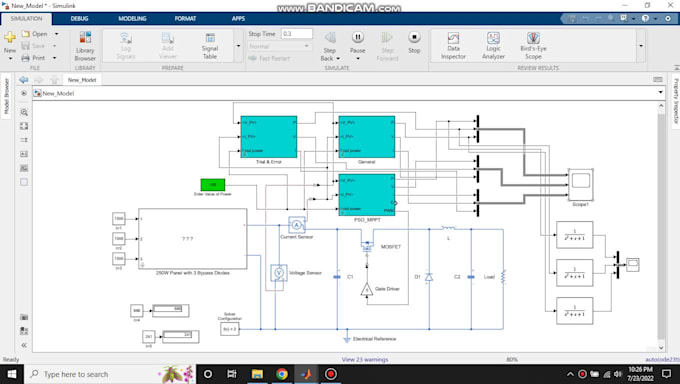Click the Windows Start button
Screen dimensions: 680x384
coord(11,374)
